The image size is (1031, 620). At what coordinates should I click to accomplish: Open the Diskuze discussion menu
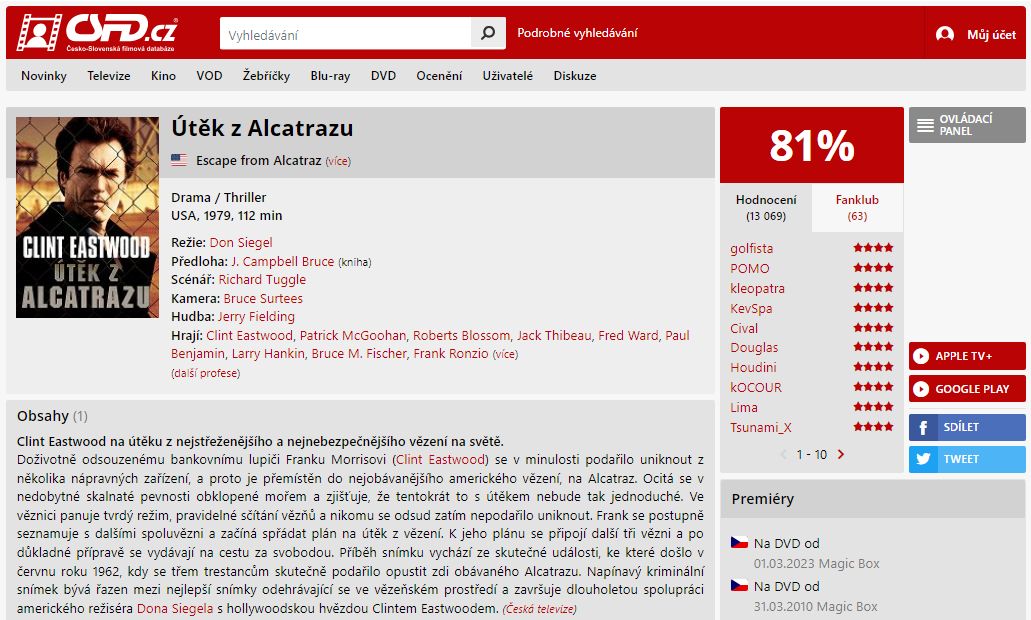(575, 76)
